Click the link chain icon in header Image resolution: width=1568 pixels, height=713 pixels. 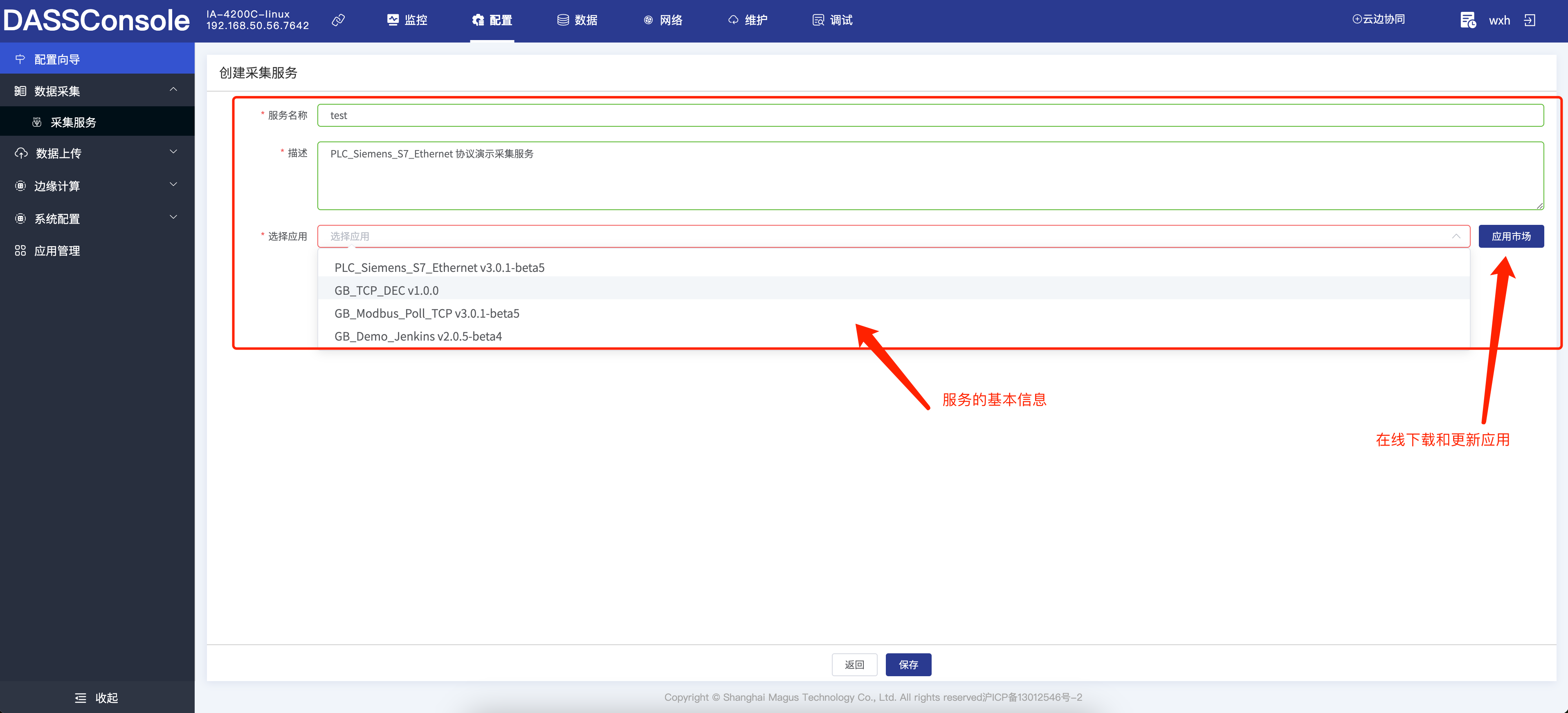pos(339,20)
